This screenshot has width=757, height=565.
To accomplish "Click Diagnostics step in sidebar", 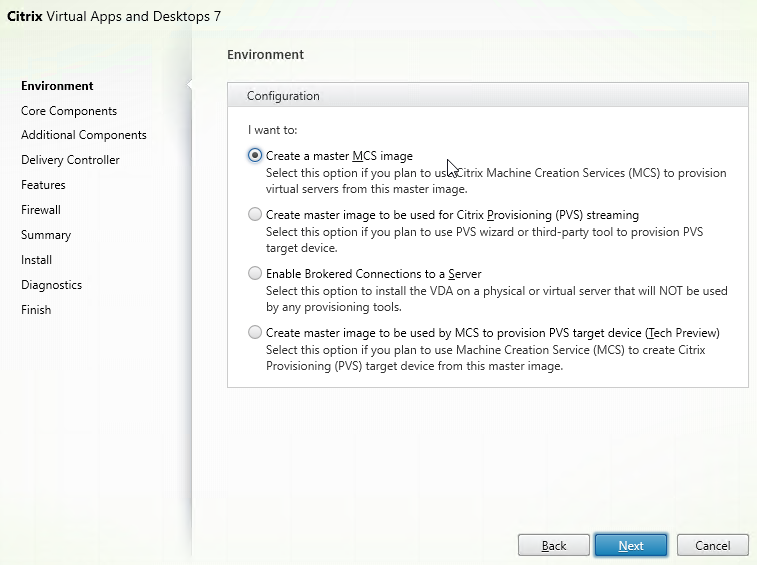I will point(51,285).
